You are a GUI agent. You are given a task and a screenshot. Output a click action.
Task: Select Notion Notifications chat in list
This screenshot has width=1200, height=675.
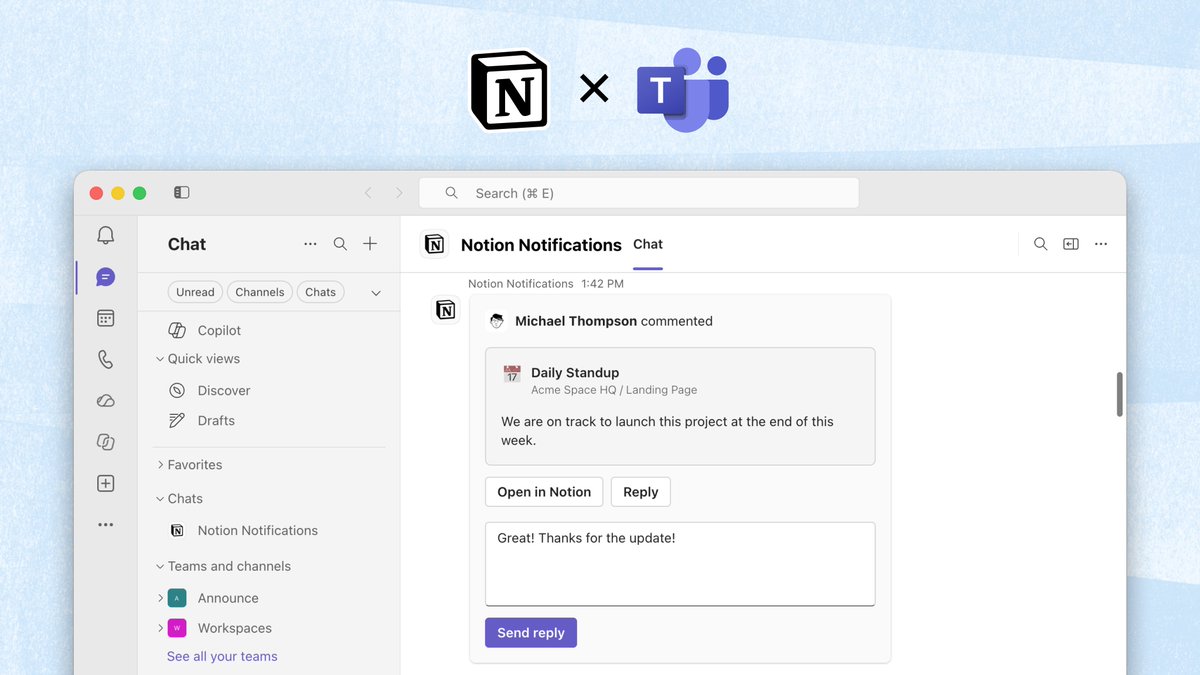point(244,530)
